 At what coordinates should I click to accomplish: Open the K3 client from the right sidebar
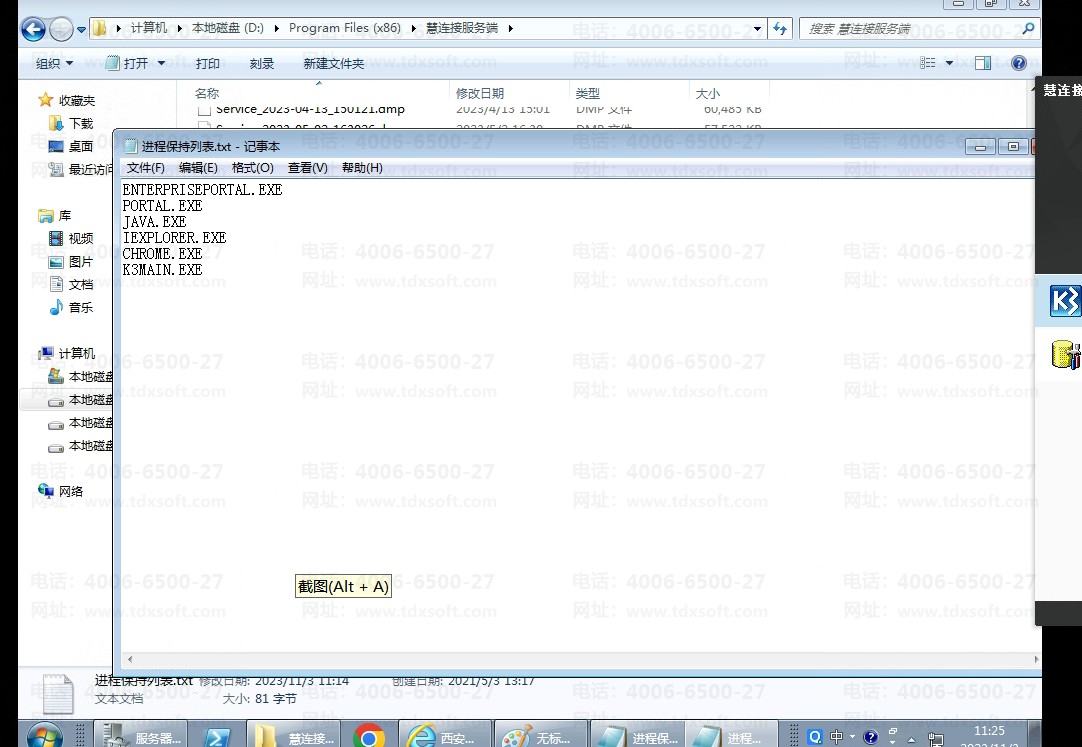pyautogui.click(x=1065, y=301)
